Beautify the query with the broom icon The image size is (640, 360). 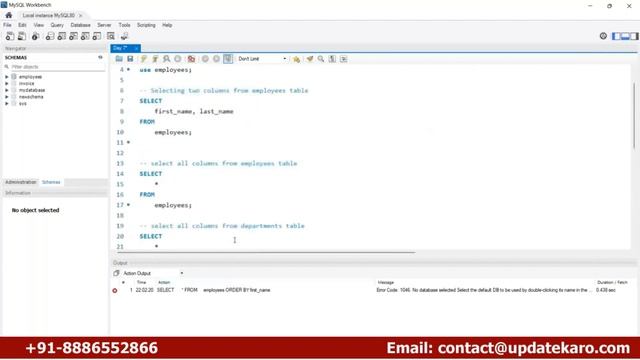pyautogui.click(x=310, y=59)
